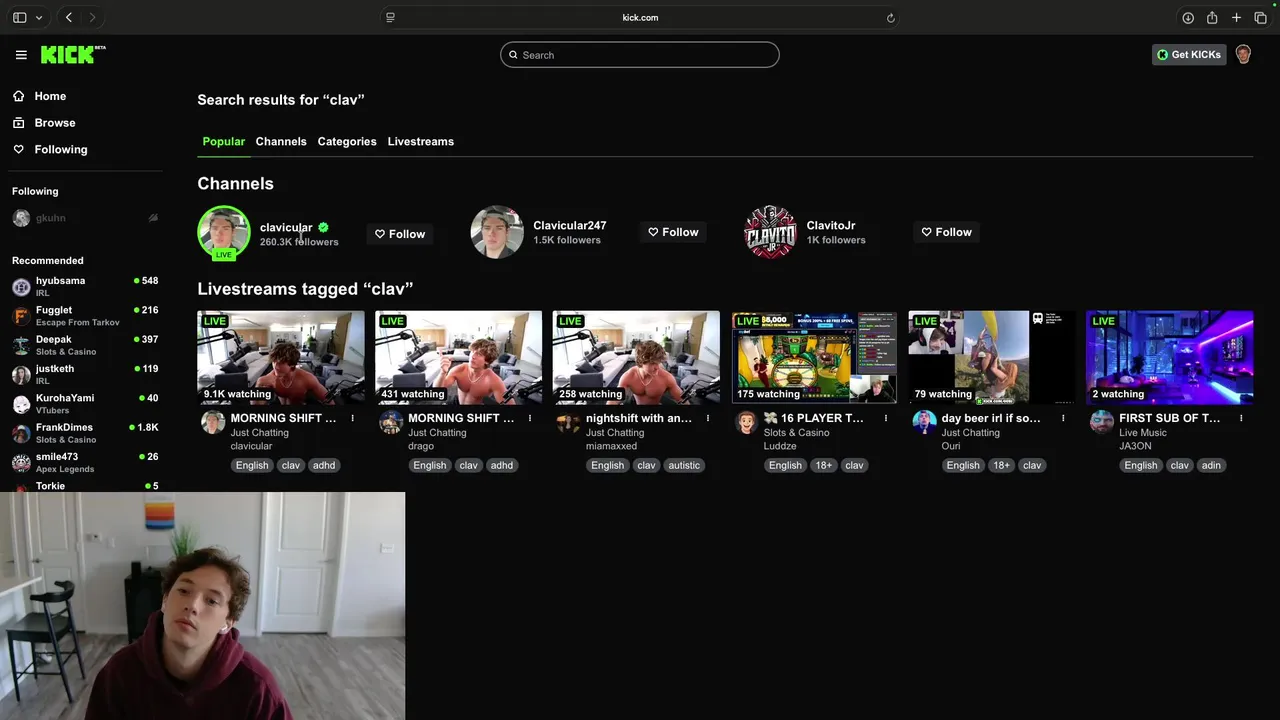
Task: Open the 431 watching stream thumbnail
Action: (458, 357)
